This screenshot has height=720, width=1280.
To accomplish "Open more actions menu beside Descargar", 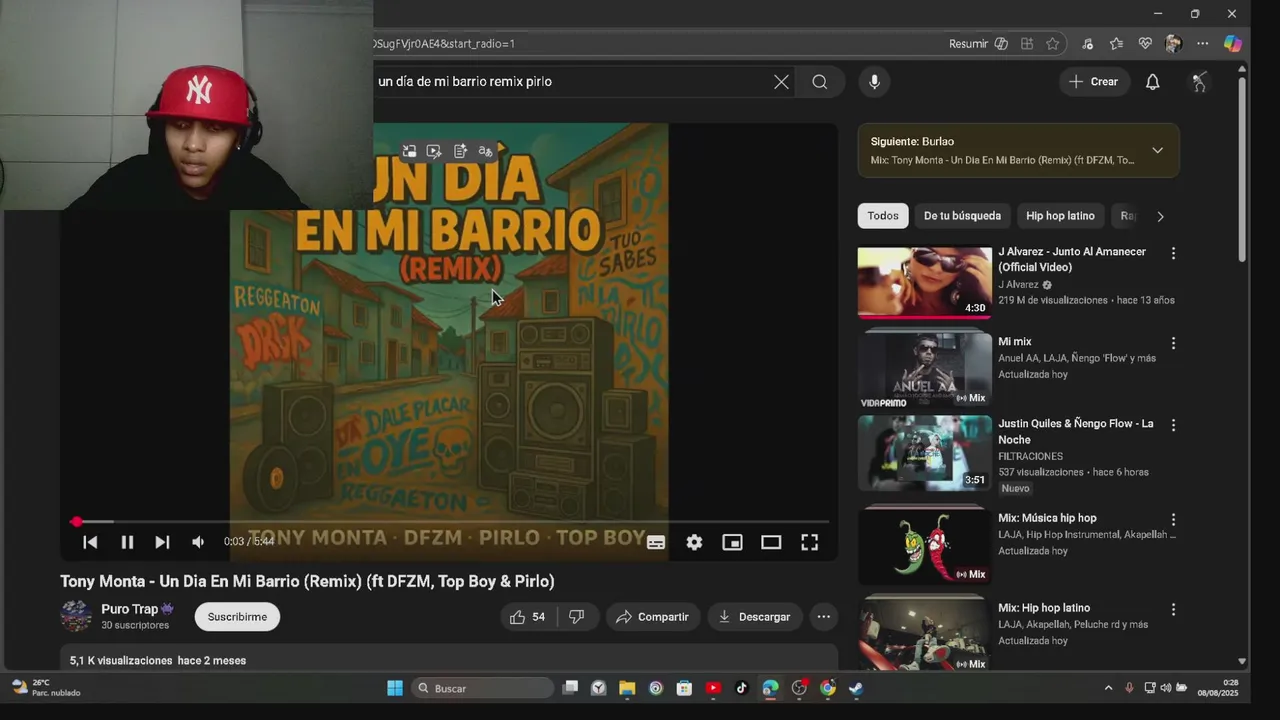I will pyautogui.click(x=823, y=617).
